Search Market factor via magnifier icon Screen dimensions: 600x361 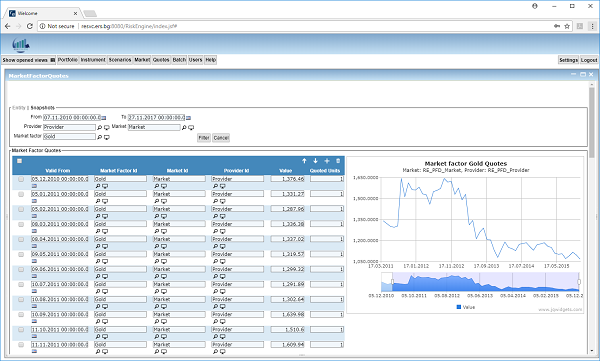pos(99,137)
